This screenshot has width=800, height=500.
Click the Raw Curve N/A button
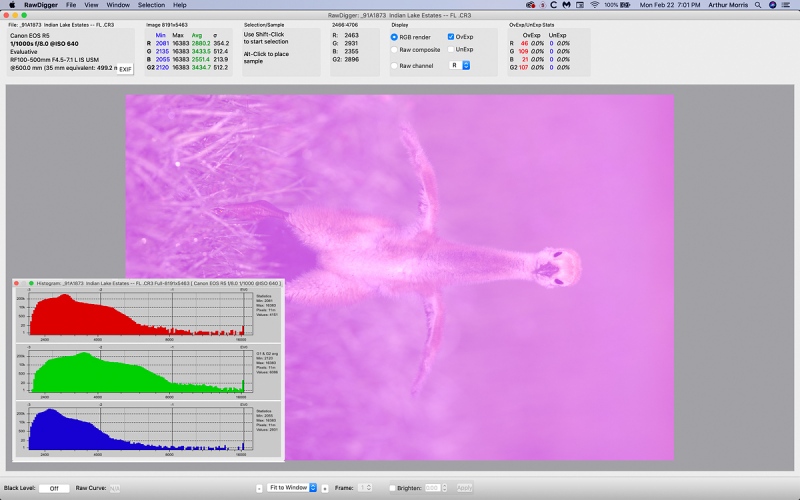115,488
